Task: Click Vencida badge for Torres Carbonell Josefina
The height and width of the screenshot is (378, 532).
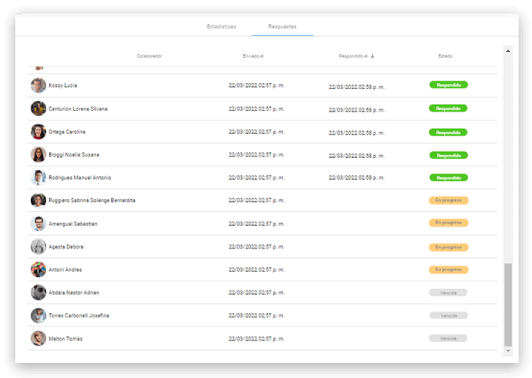Action: coord(449,316)
